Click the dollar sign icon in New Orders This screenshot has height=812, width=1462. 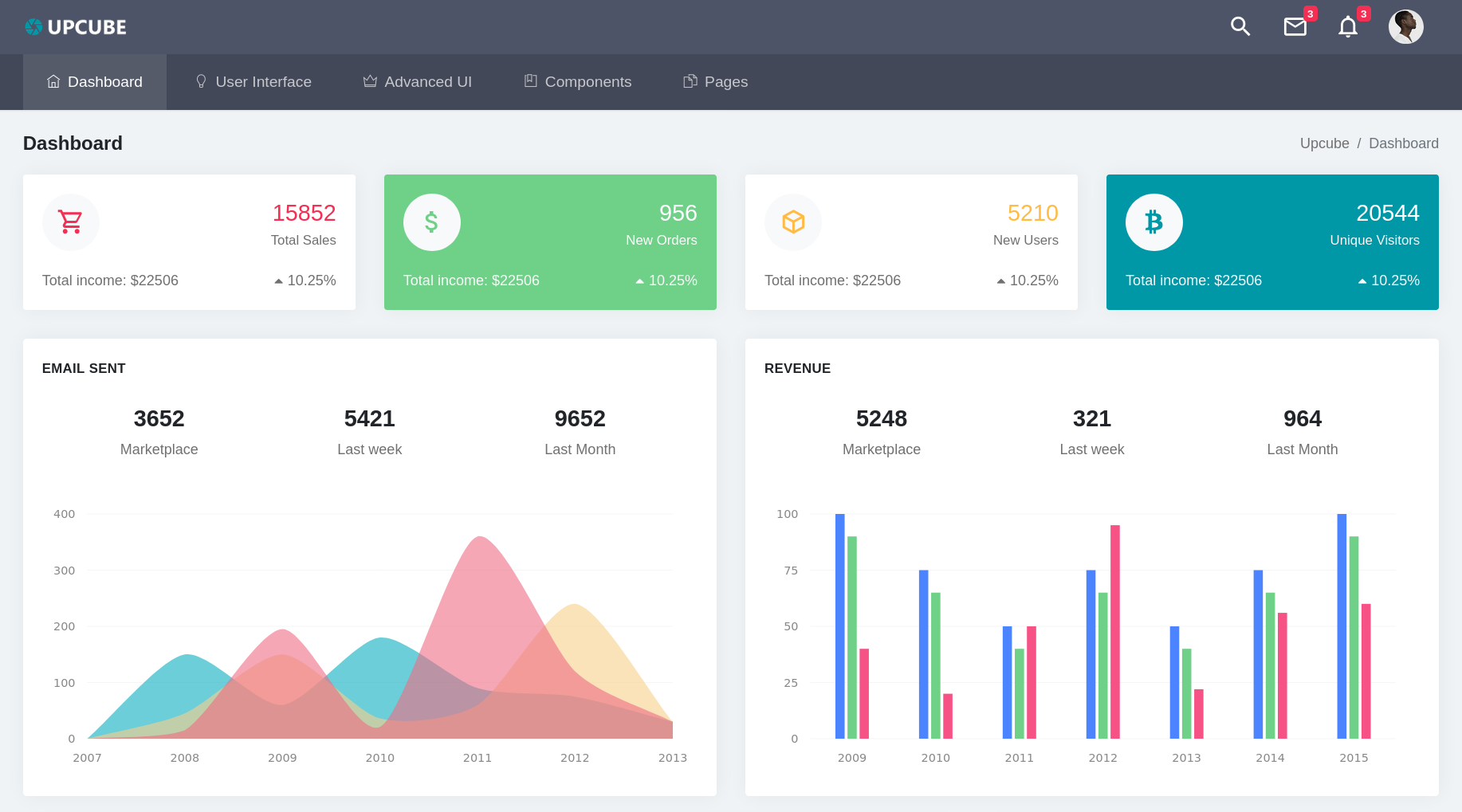[x=431, y=222]
